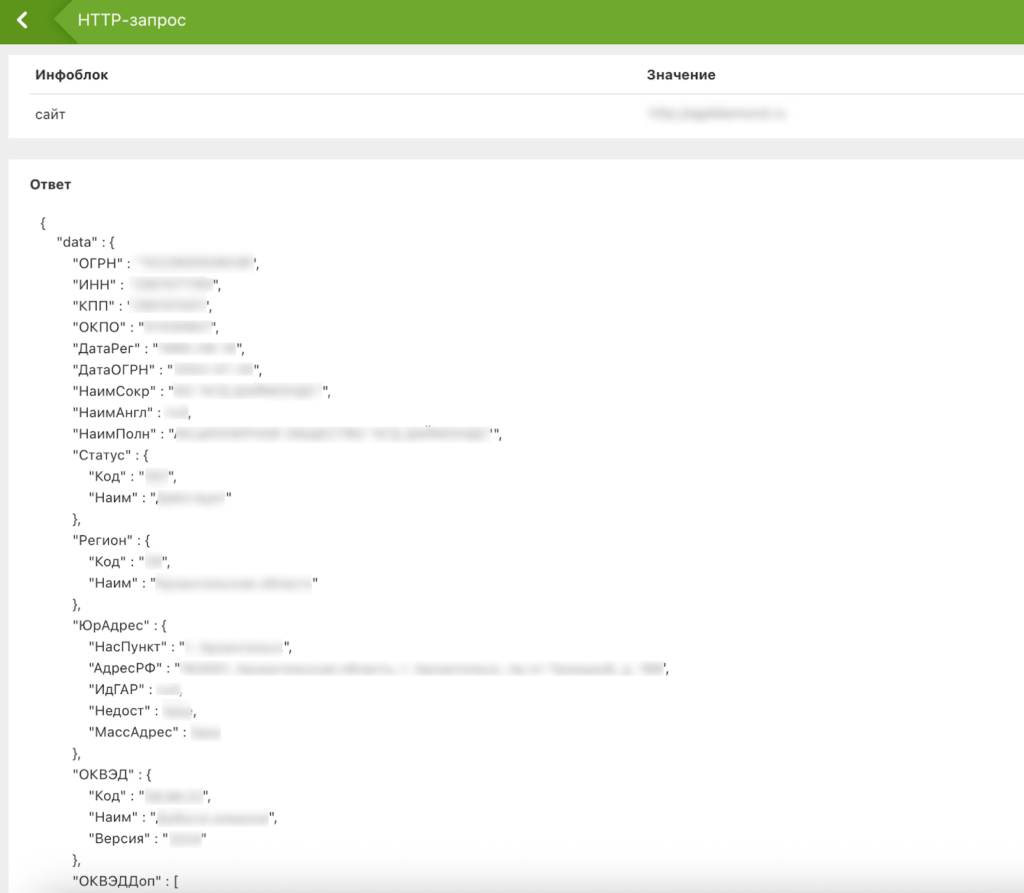Click the Ответ section heading
The width and height of the screenshot is (1024, 893).
pyautogui.click(x=50, y=185)
